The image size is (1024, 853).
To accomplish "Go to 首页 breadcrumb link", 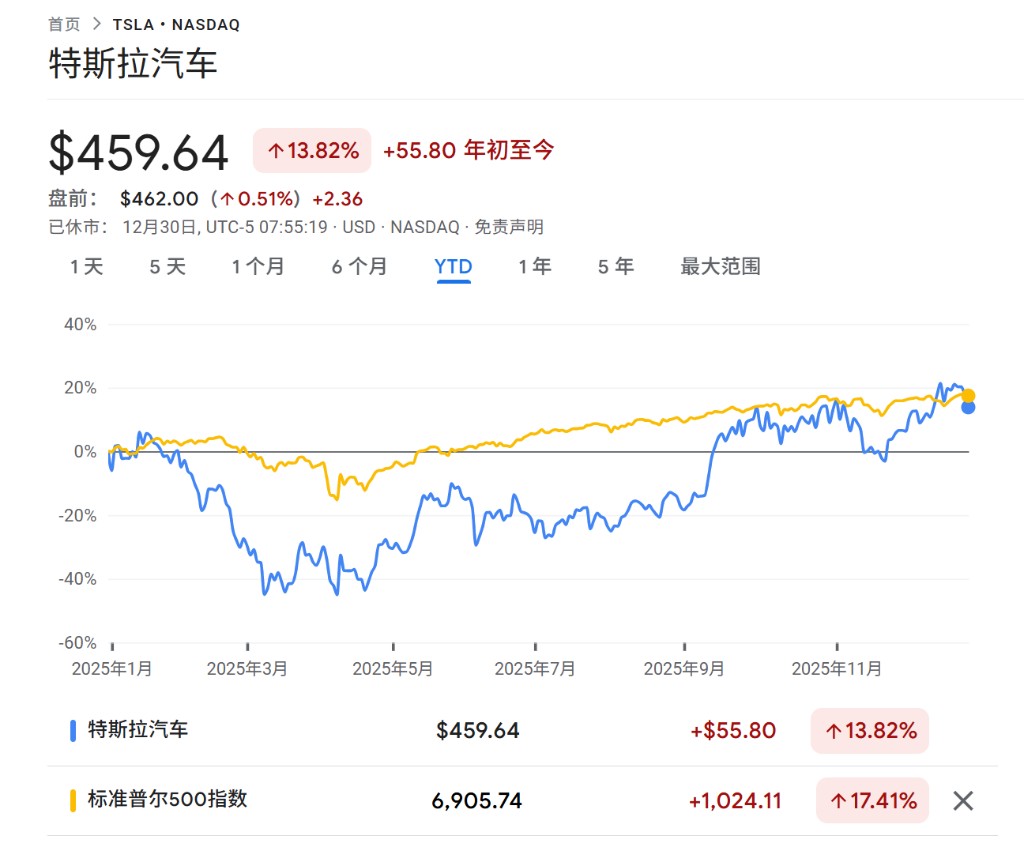I will click(x=64, y=24).
